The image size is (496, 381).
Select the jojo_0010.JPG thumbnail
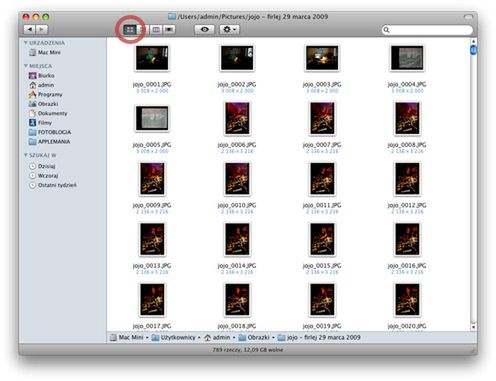[x=237, y=179]
